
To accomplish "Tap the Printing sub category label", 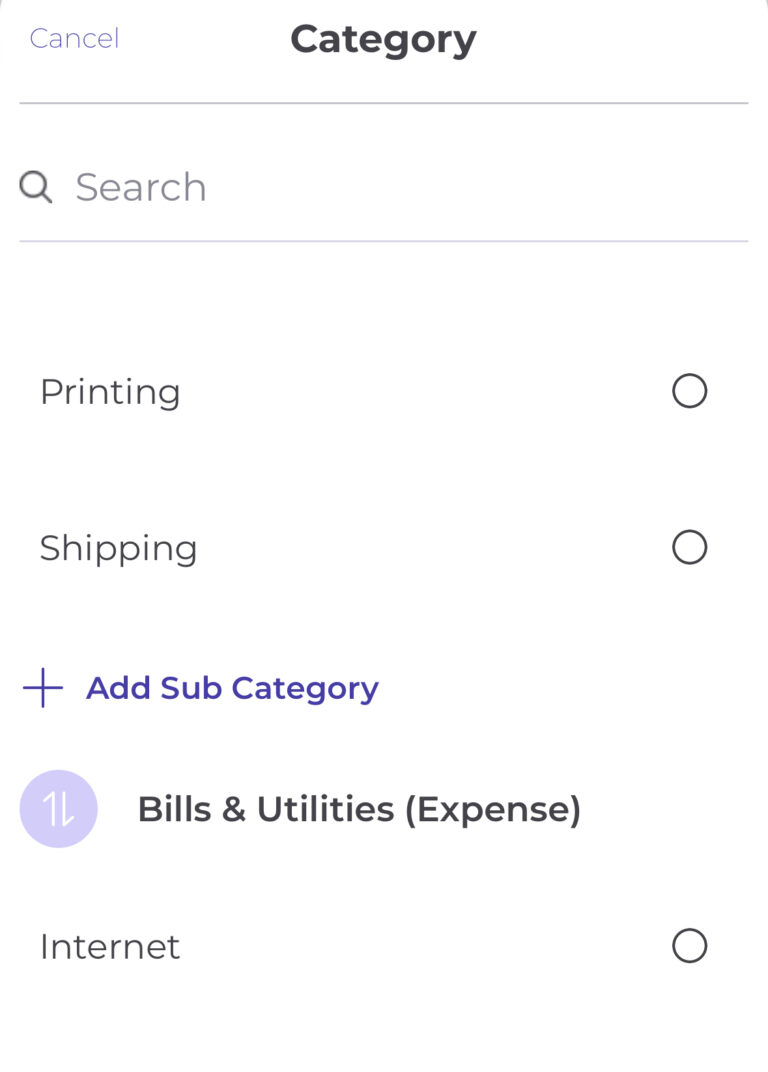I will click(x=110, y=392).
